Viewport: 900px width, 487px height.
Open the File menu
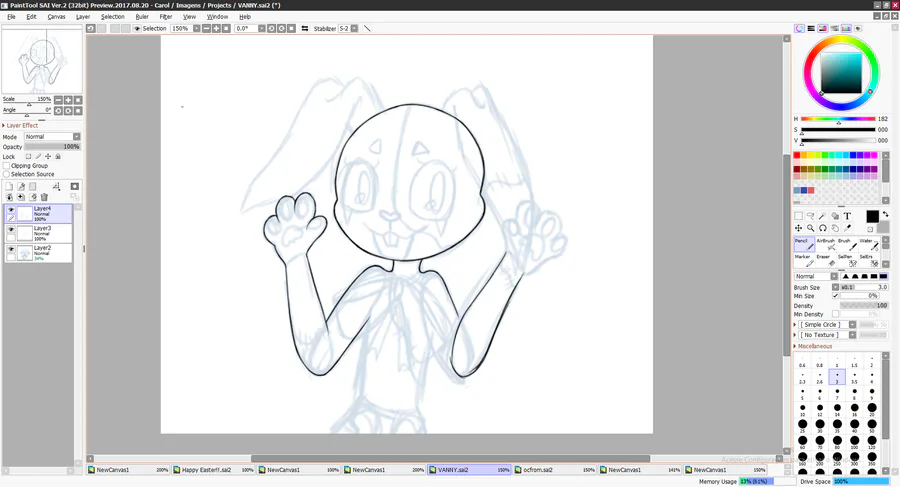(11, 17)
